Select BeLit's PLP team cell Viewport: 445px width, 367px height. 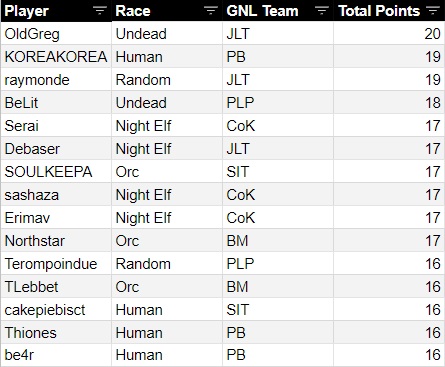278,103
